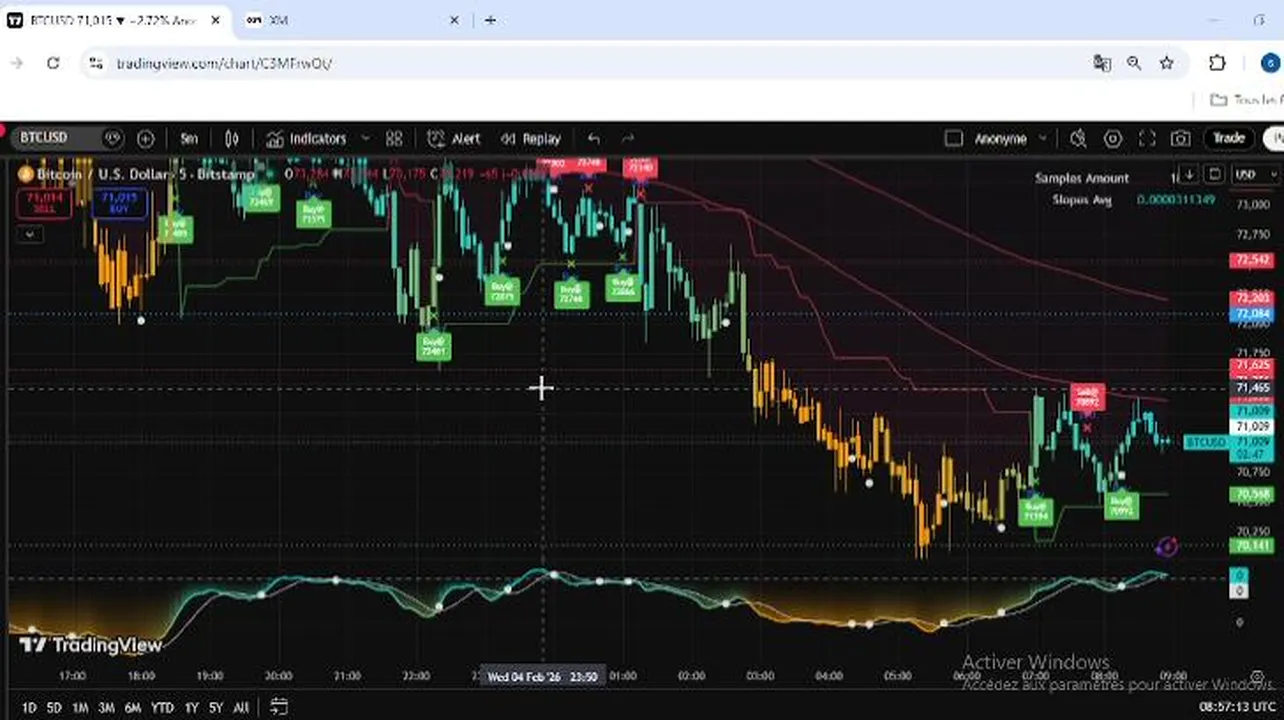Open the 5m interval selector
The image size is (1284, 720).
click(189, 139)
